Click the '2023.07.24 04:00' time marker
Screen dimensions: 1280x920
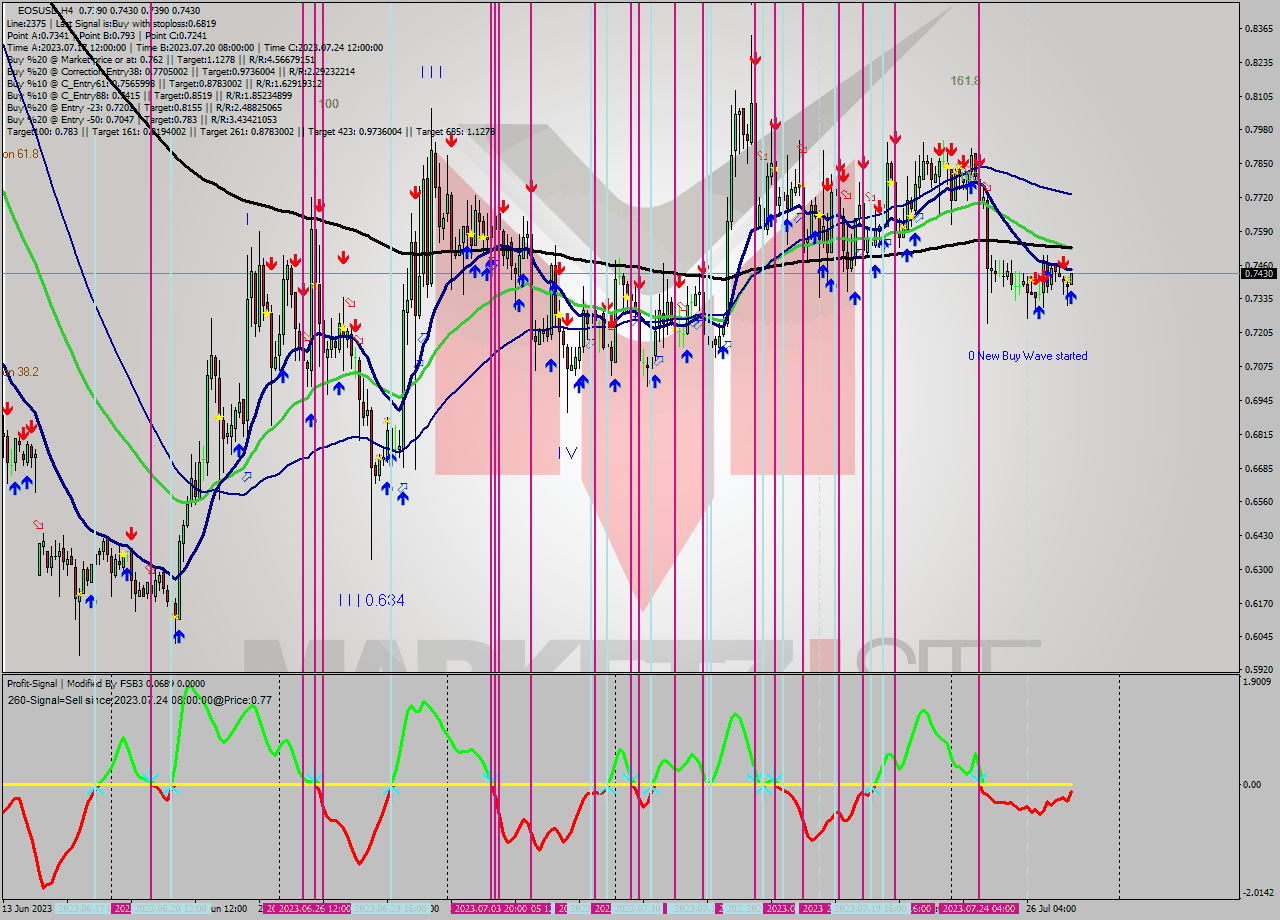pos(980,909)
